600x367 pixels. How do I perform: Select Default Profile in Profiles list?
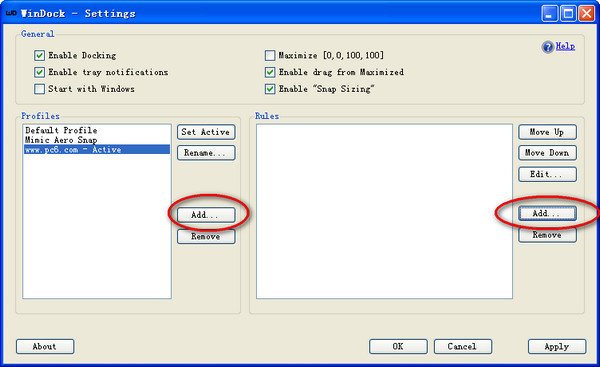pyautogui.click(x=97, y=130)
